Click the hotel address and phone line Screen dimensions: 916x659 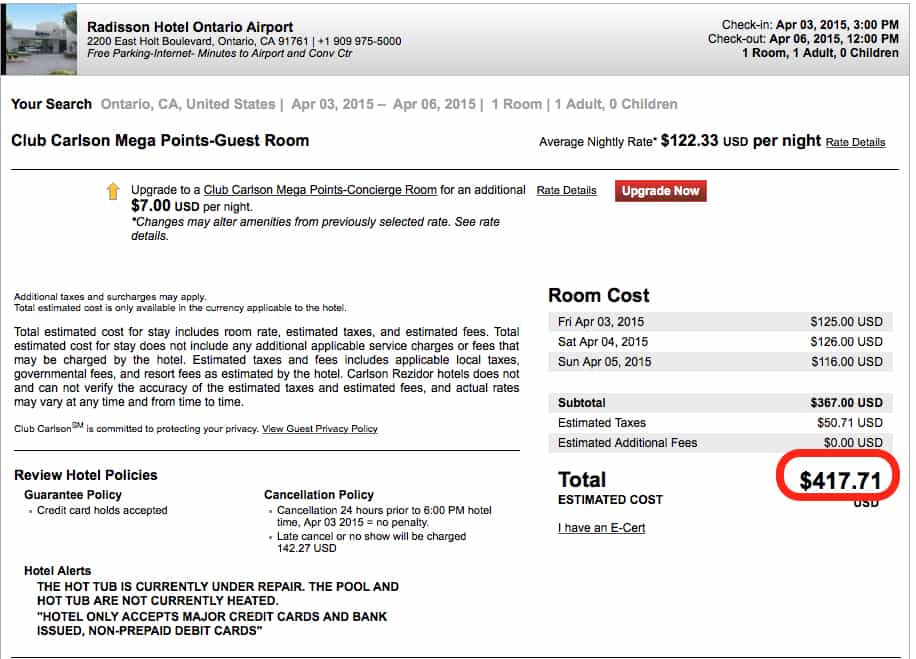pos(244,41)
